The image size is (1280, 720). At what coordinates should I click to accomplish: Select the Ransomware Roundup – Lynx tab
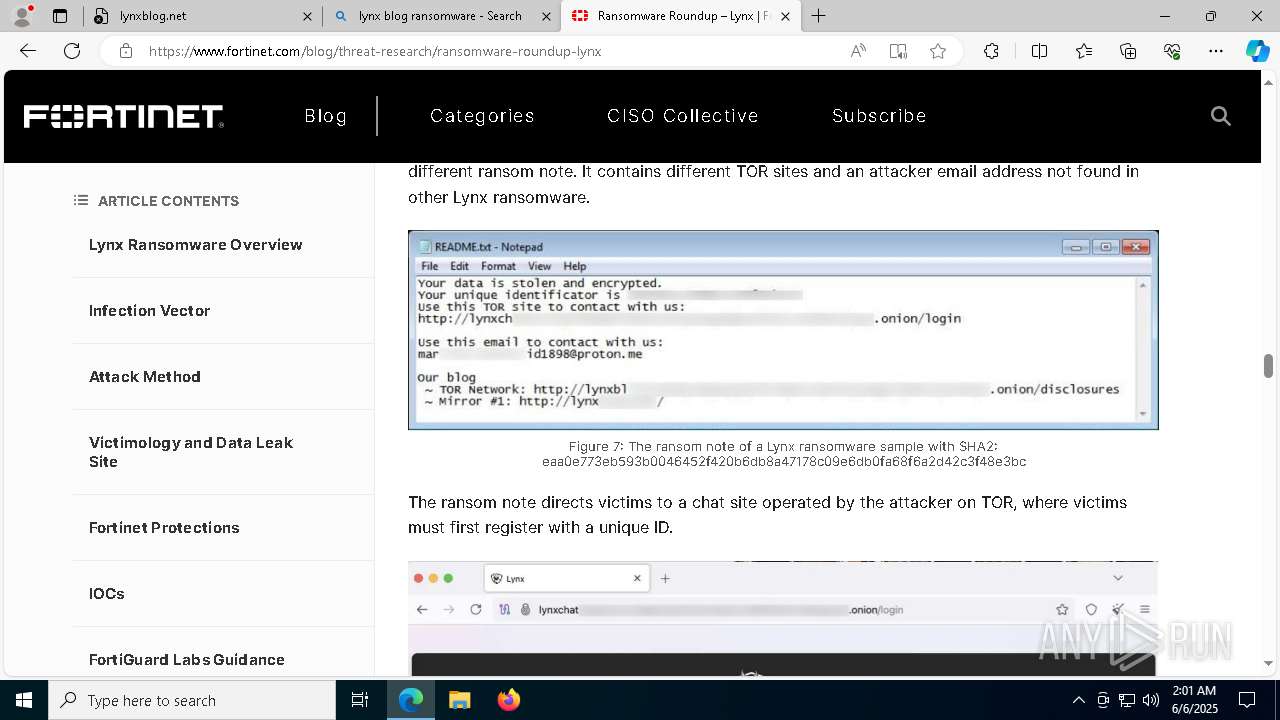(x=680, y=16)
